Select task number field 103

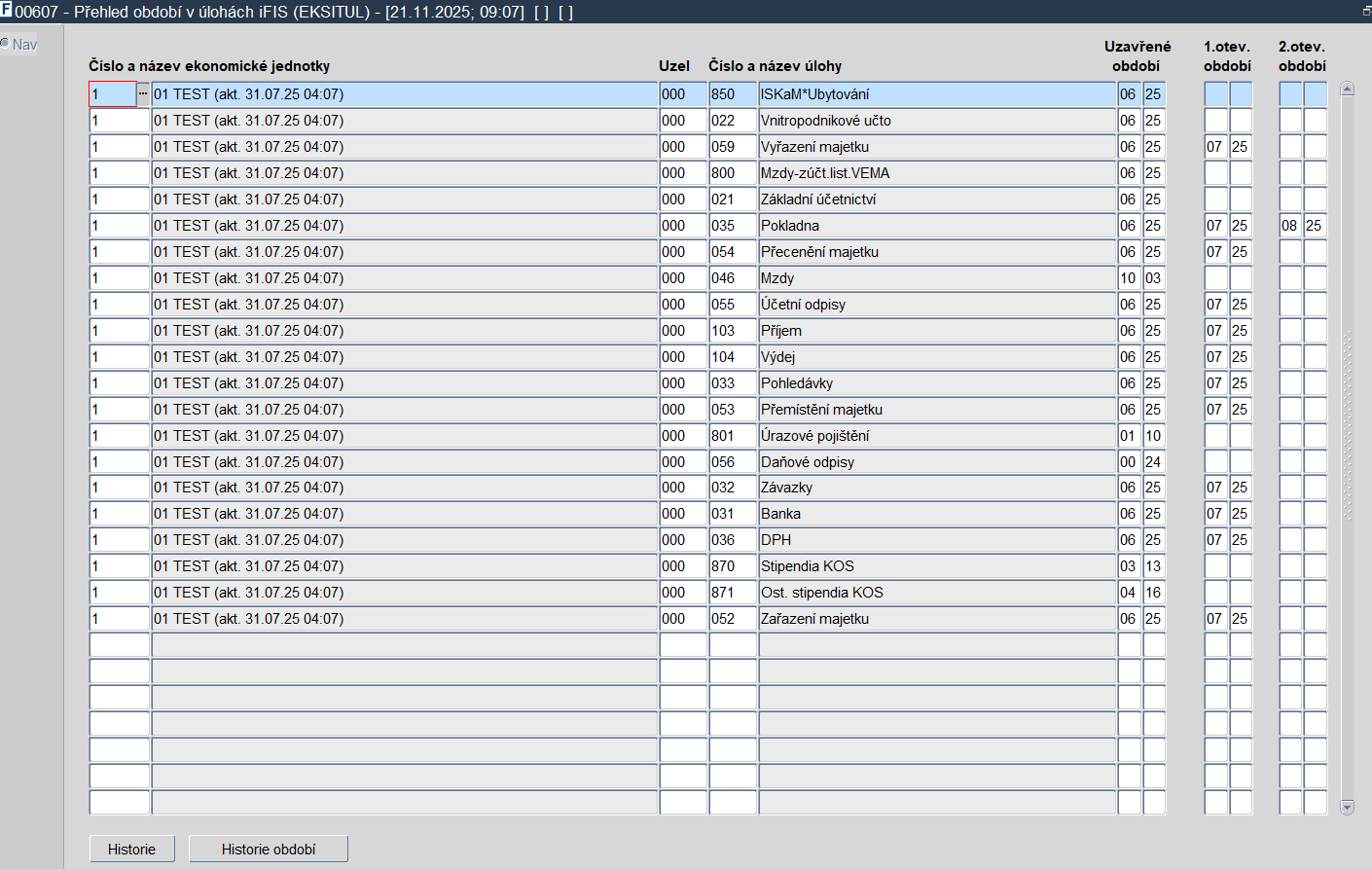point(733,331)
